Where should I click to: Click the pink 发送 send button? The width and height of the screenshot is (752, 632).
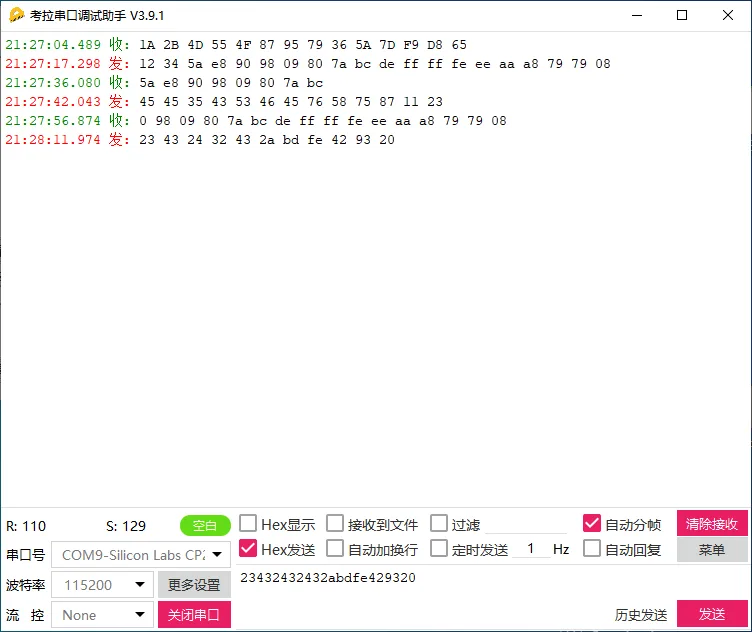click(x=712, y=614)
